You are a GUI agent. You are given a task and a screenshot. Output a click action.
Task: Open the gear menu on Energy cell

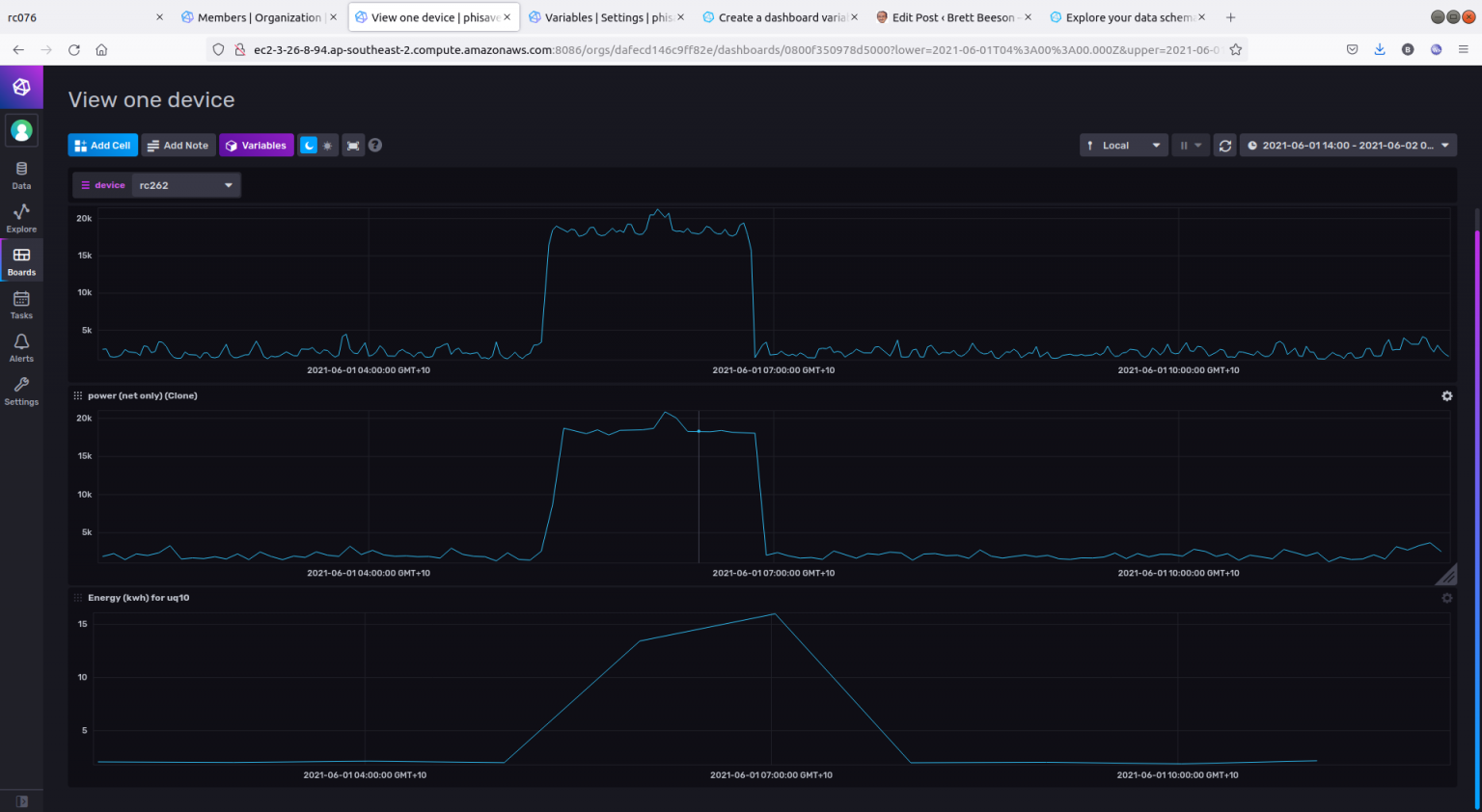pyautogui.click(x=1446, y=597)
